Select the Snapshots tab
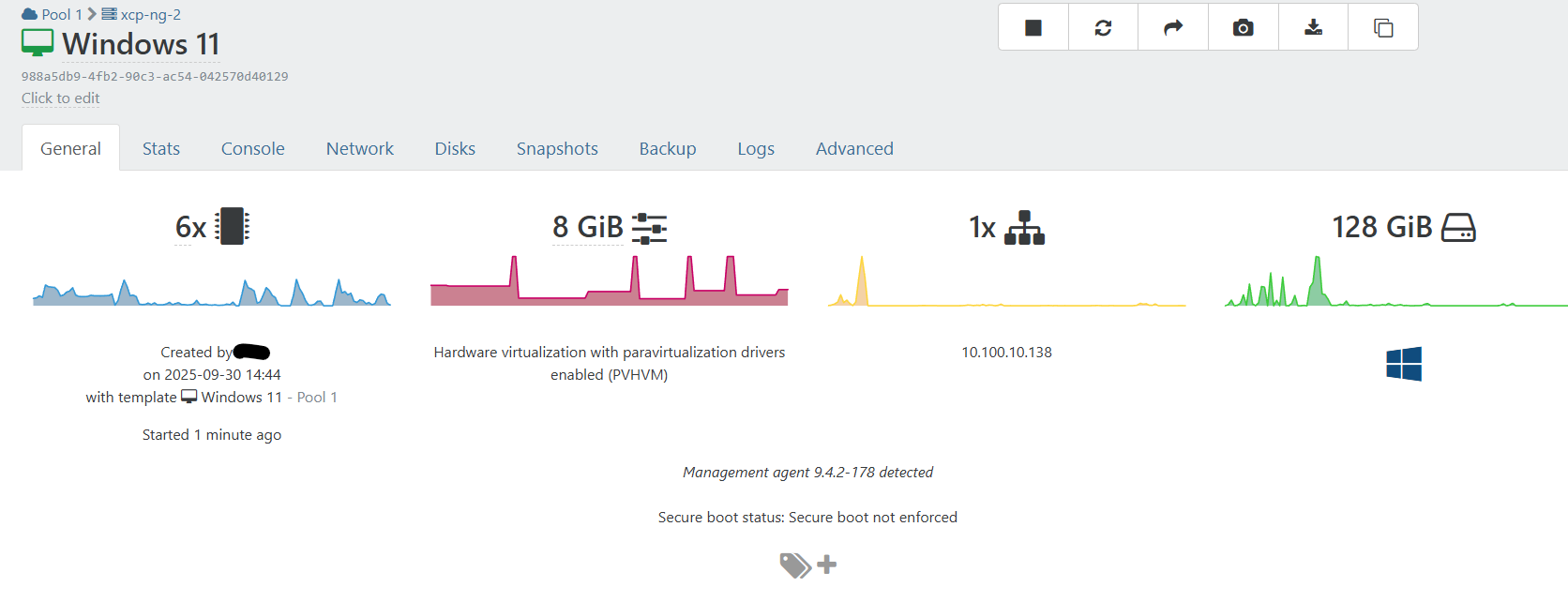The width and height of the screenshot is (1568, 602). [557, 149]
